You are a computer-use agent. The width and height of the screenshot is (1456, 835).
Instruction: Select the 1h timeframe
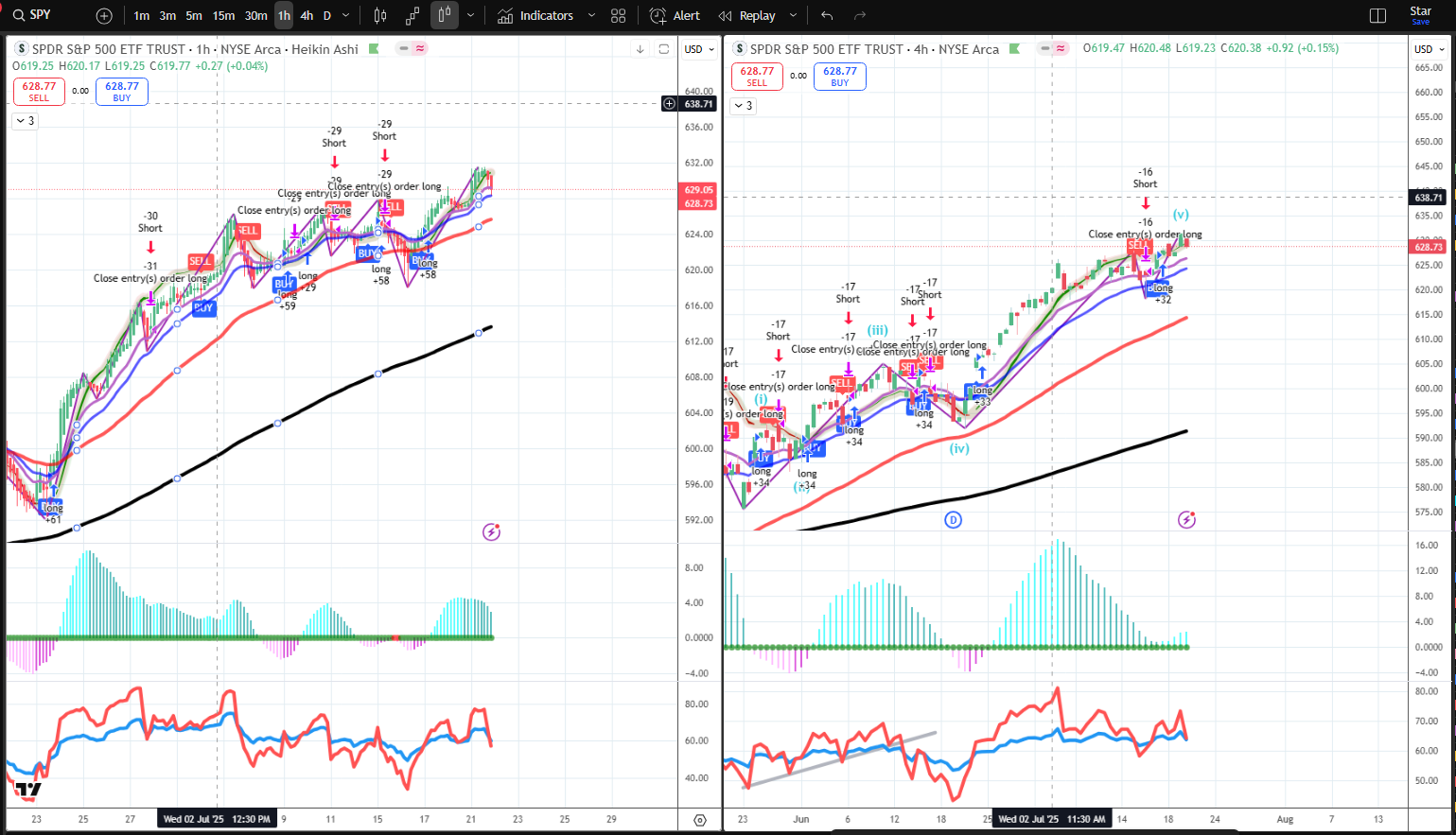tap(284, 16)
